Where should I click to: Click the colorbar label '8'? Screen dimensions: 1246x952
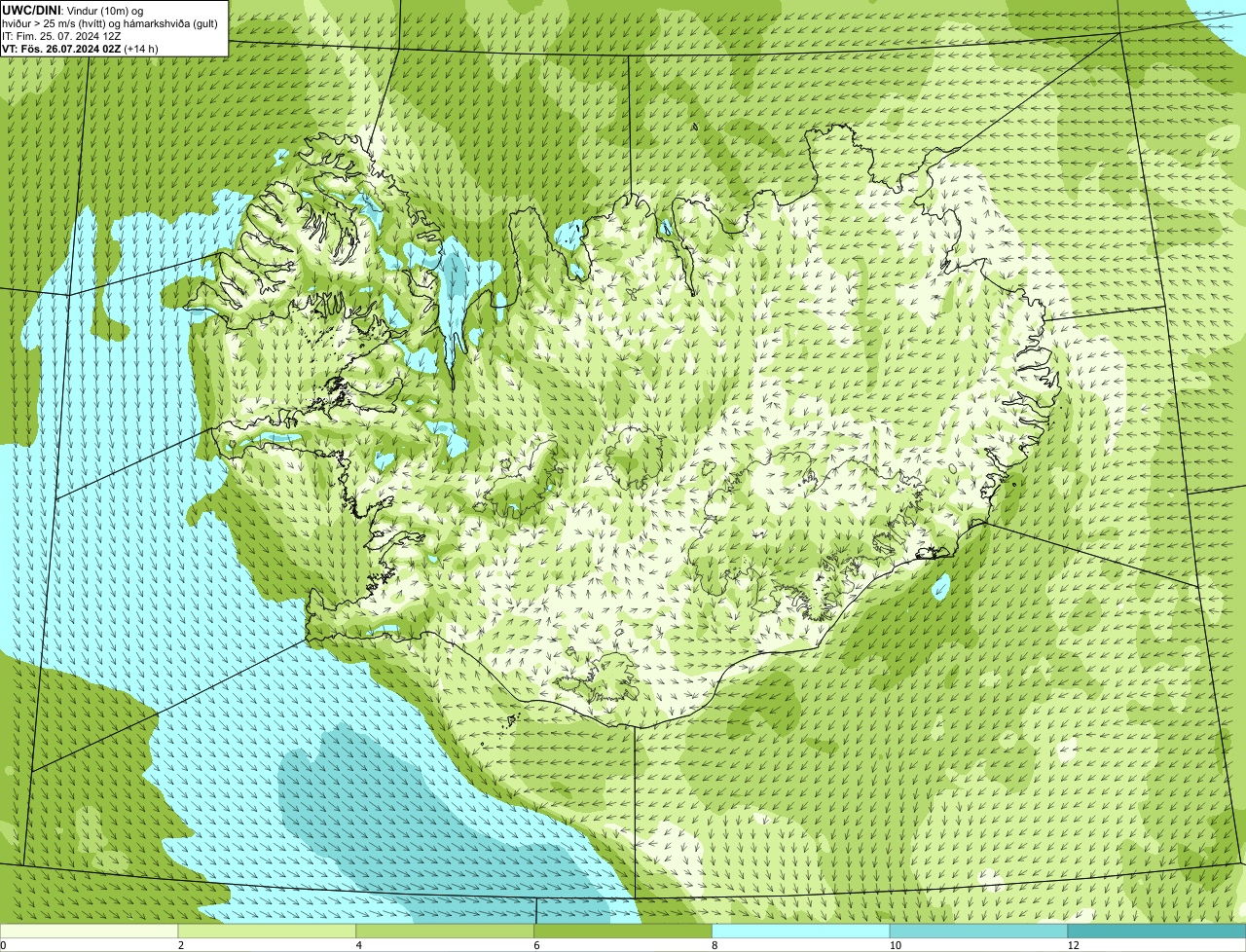[714, 945]
